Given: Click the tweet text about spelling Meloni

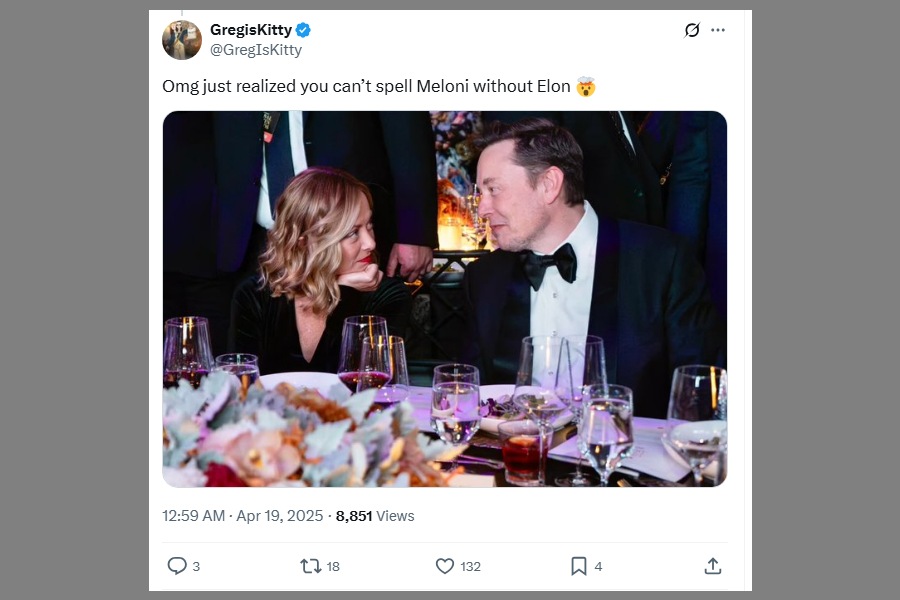Looking at the screenshot, I should 366,87.
